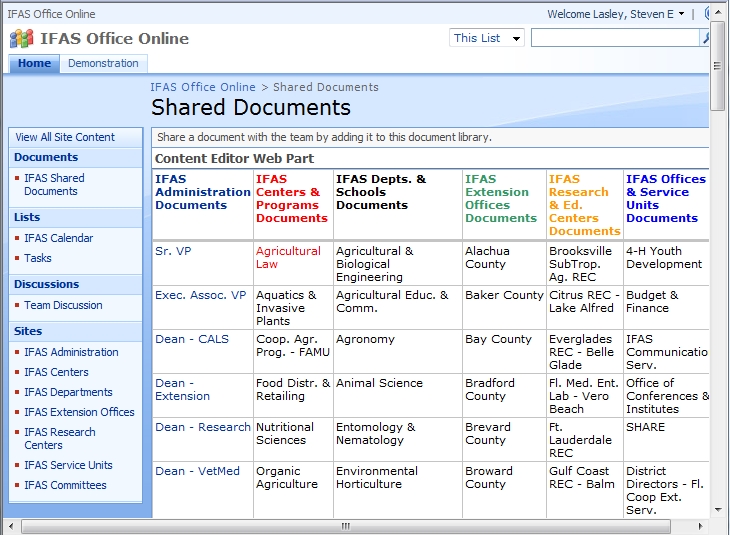Viewport: 730px width, 535px height.
Task: Click the vertical scrollbar up arrow
Action: point(718,12)
